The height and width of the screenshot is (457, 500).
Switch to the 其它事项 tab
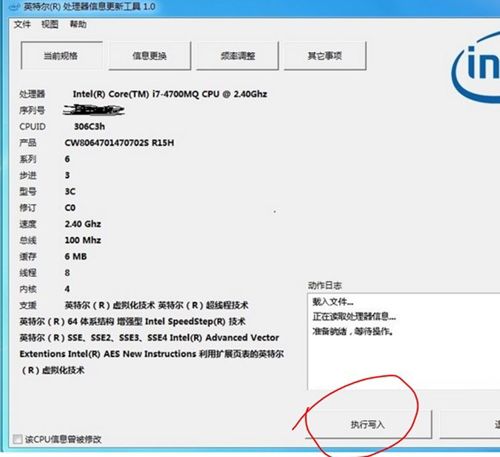[x=325, y=56]
